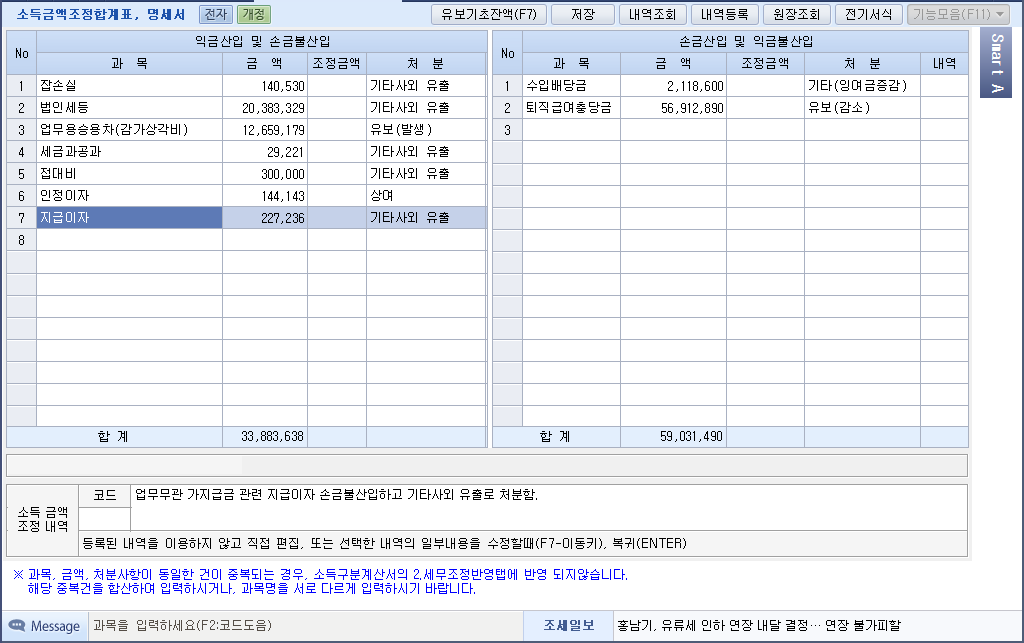The width and height of the screenshot is (1024, 643).
Task: Click the amount 140,530
Action: pos(283,86)
